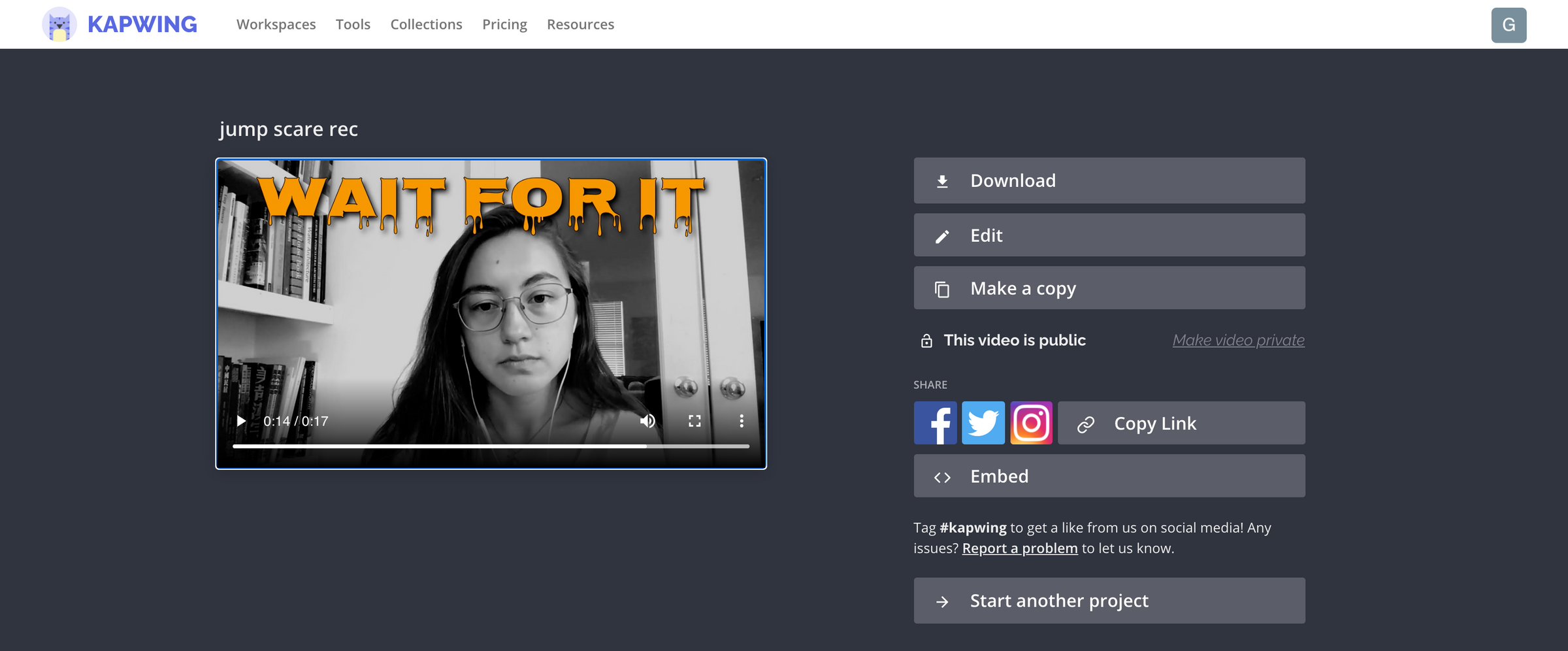
Task: Mute the video volume
Action: (647, 421)
